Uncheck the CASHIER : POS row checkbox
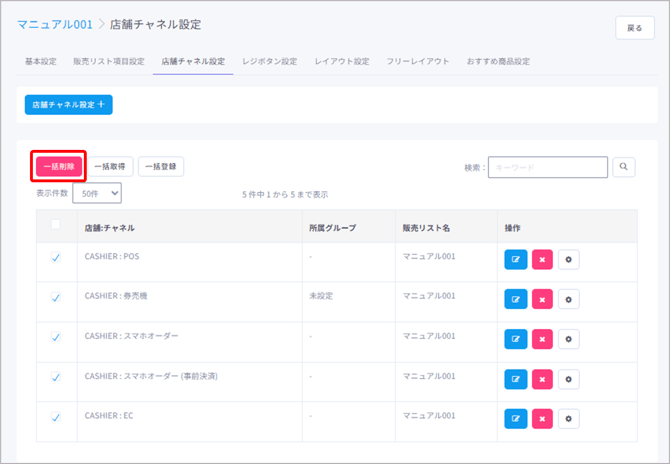Screen dimensions: 670x464 [x=56, y=257]
